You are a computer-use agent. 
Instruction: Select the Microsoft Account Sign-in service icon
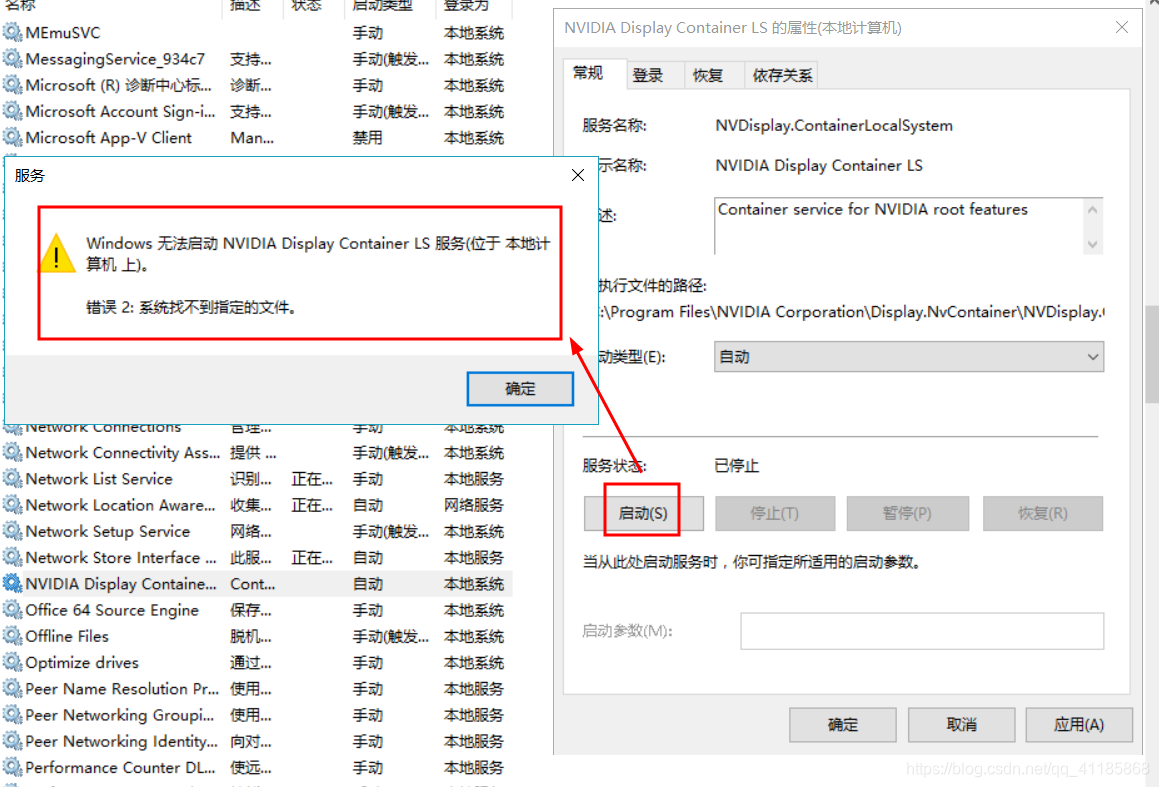click(12, 111)
